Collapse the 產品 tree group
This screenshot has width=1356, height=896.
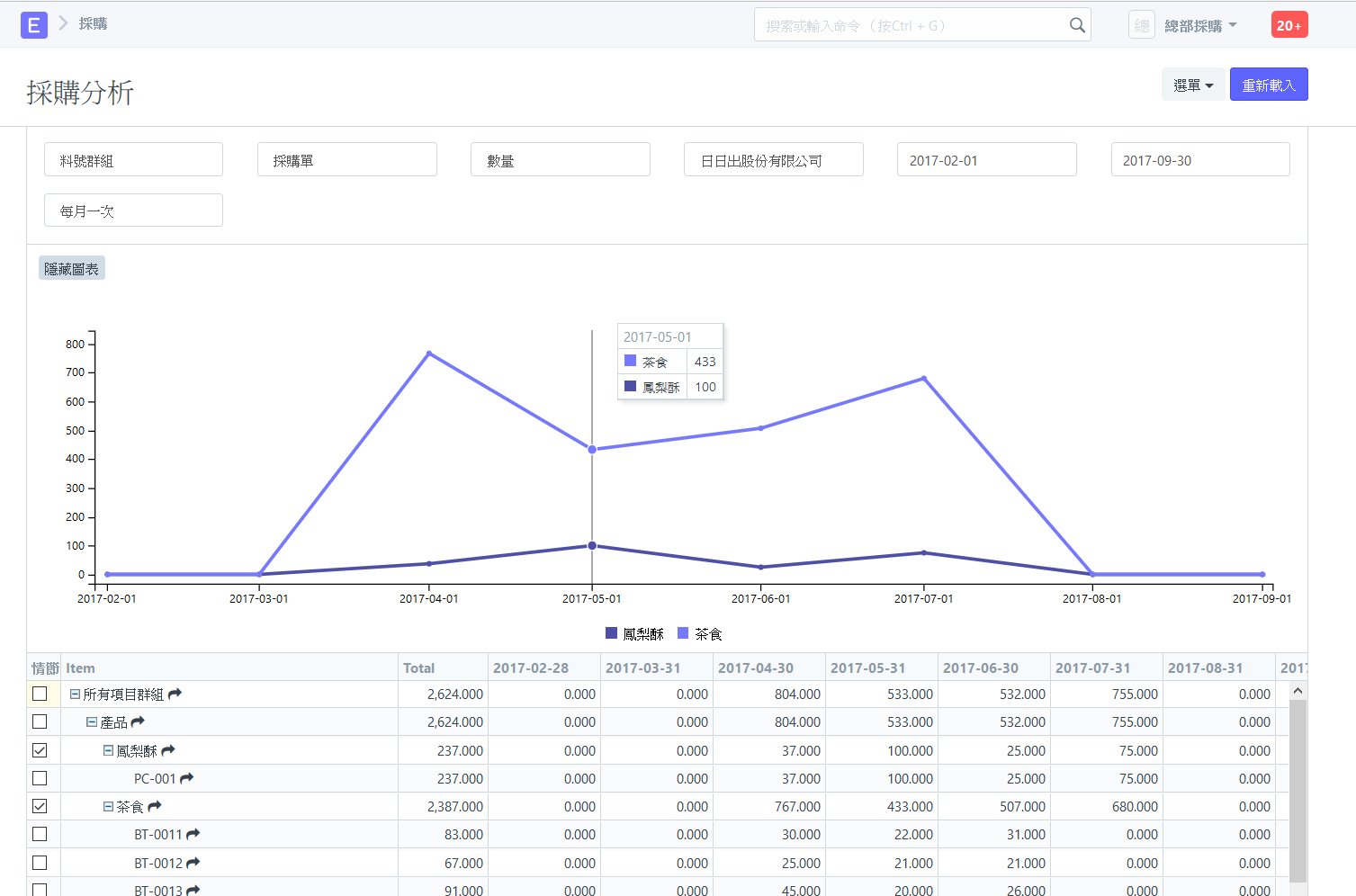click(92, 722)
